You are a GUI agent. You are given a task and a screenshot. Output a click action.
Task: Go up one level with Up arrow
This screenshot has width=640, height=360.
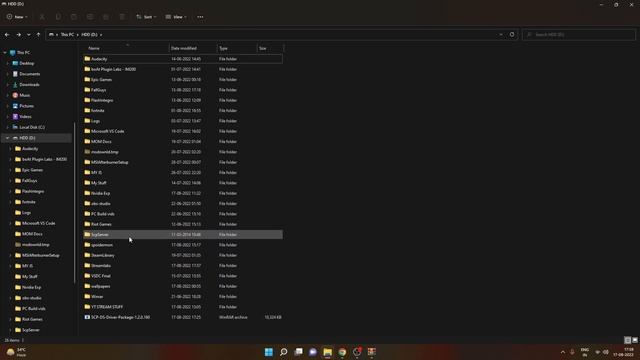point(38,35)
